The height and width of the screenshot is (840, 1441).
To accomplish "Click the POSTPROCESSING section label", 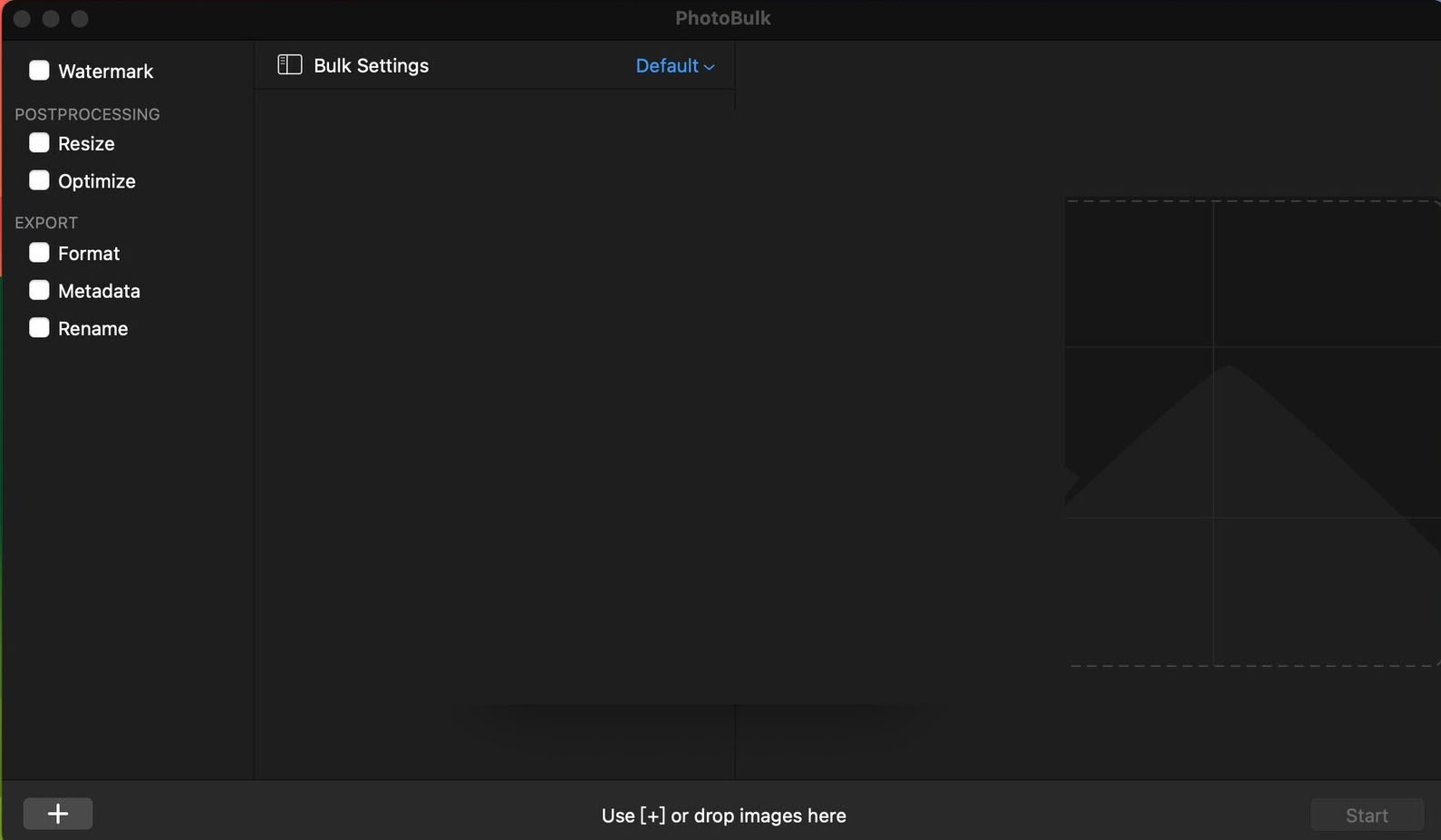I will pos(87,114).
